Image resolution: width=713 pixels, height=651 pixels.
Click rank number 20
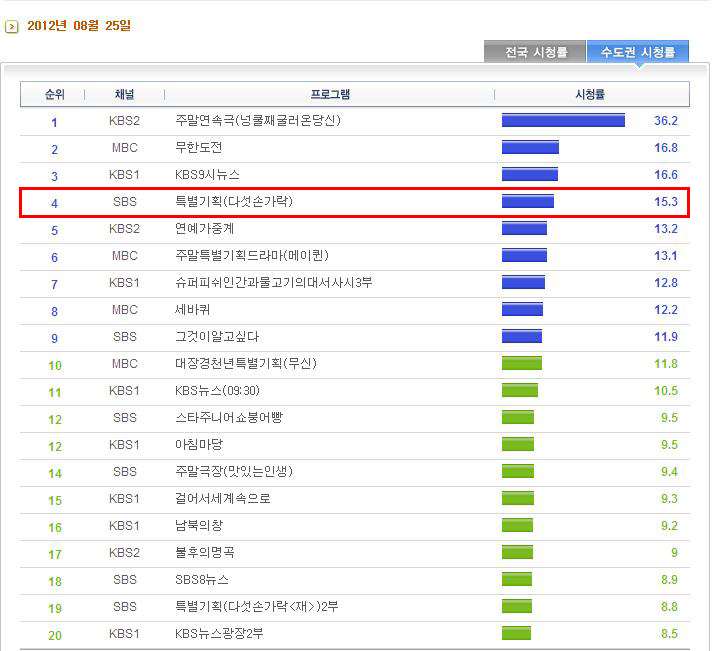tap(55, 636)
